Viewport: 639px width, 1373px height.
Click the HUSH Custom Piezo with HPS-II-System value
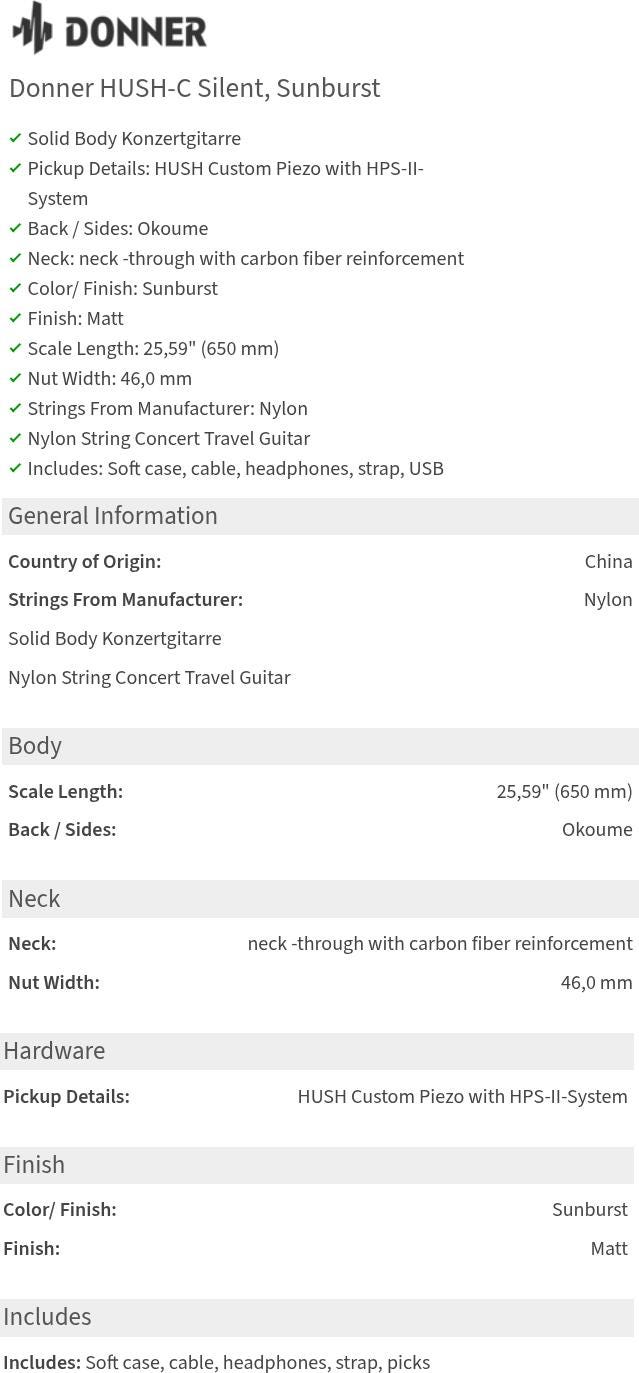tap(462, 1097)
